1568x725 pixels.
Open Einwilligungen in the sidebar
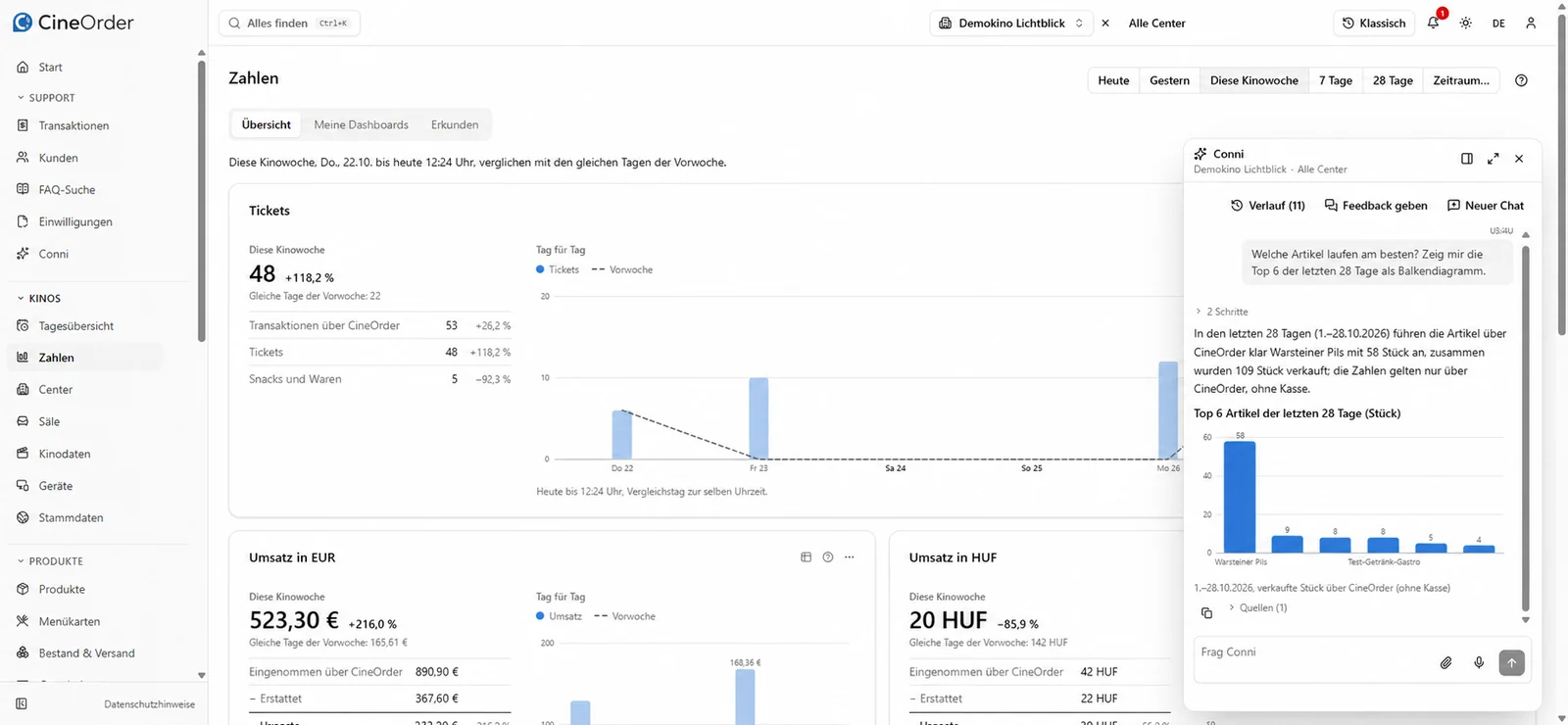[75, 221]
